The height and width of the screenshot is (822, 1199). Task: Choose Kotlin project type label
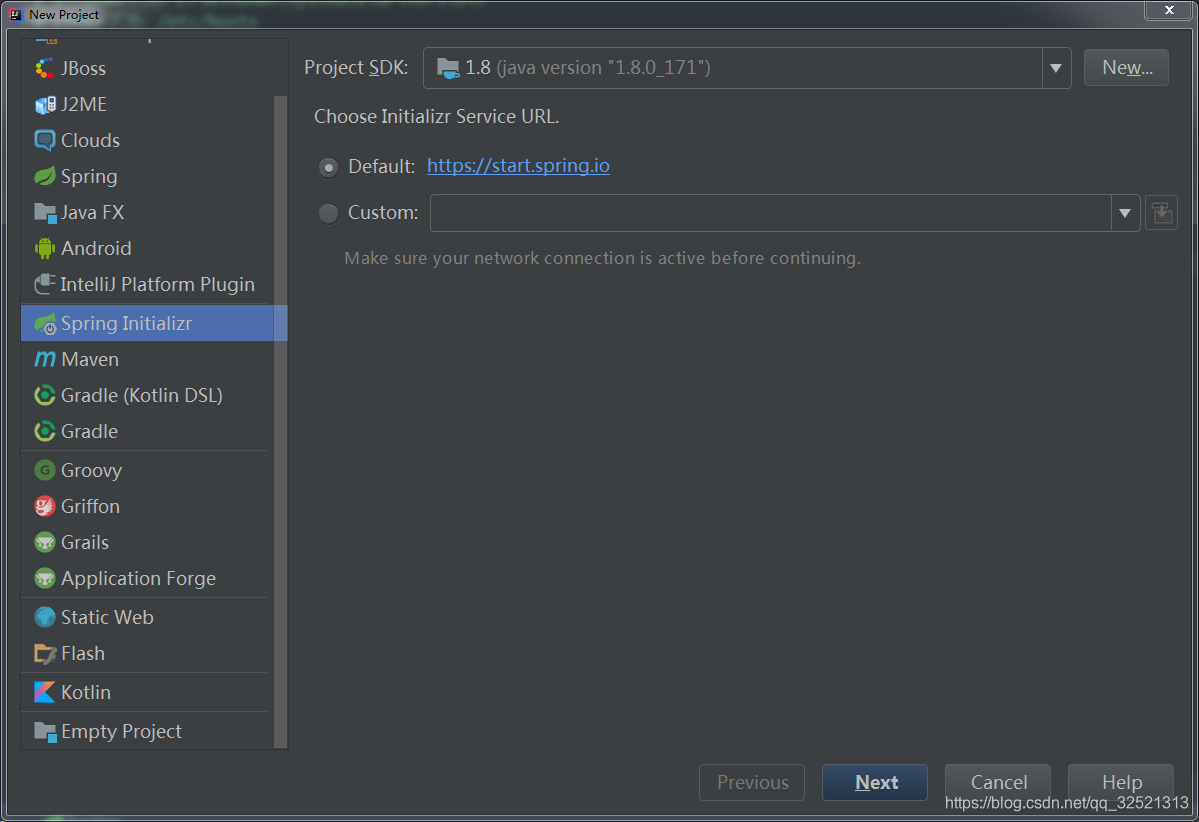click(x=86, y=691)
